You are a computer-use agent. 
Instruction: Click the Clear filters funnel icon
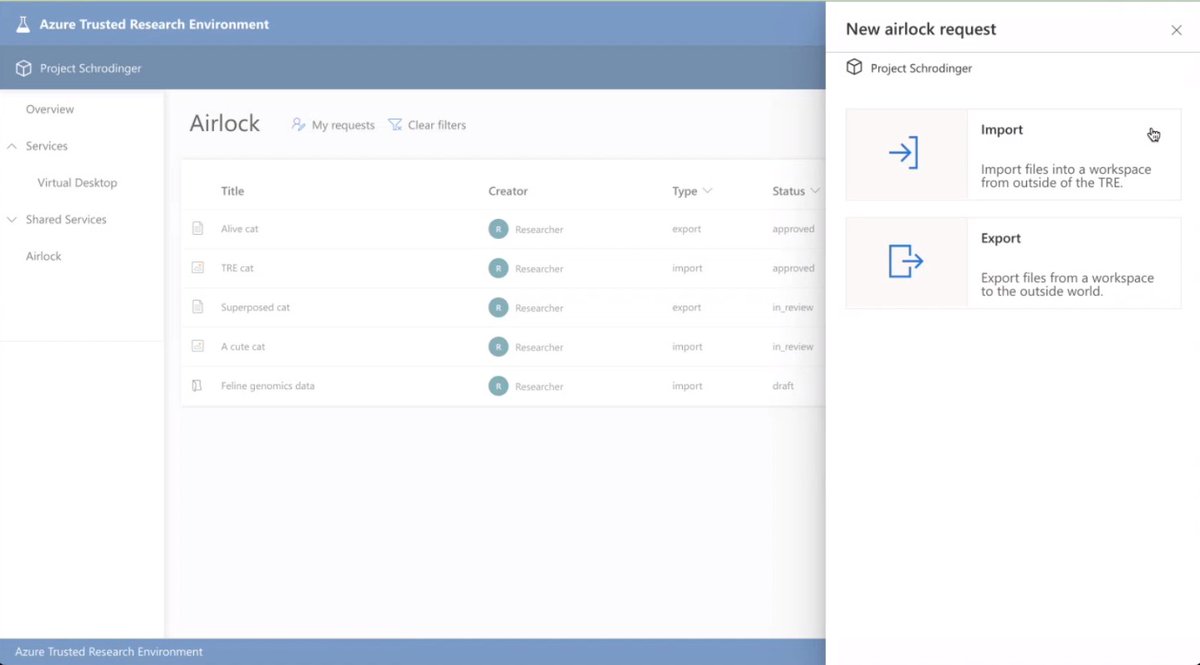(x=395, y=125)
